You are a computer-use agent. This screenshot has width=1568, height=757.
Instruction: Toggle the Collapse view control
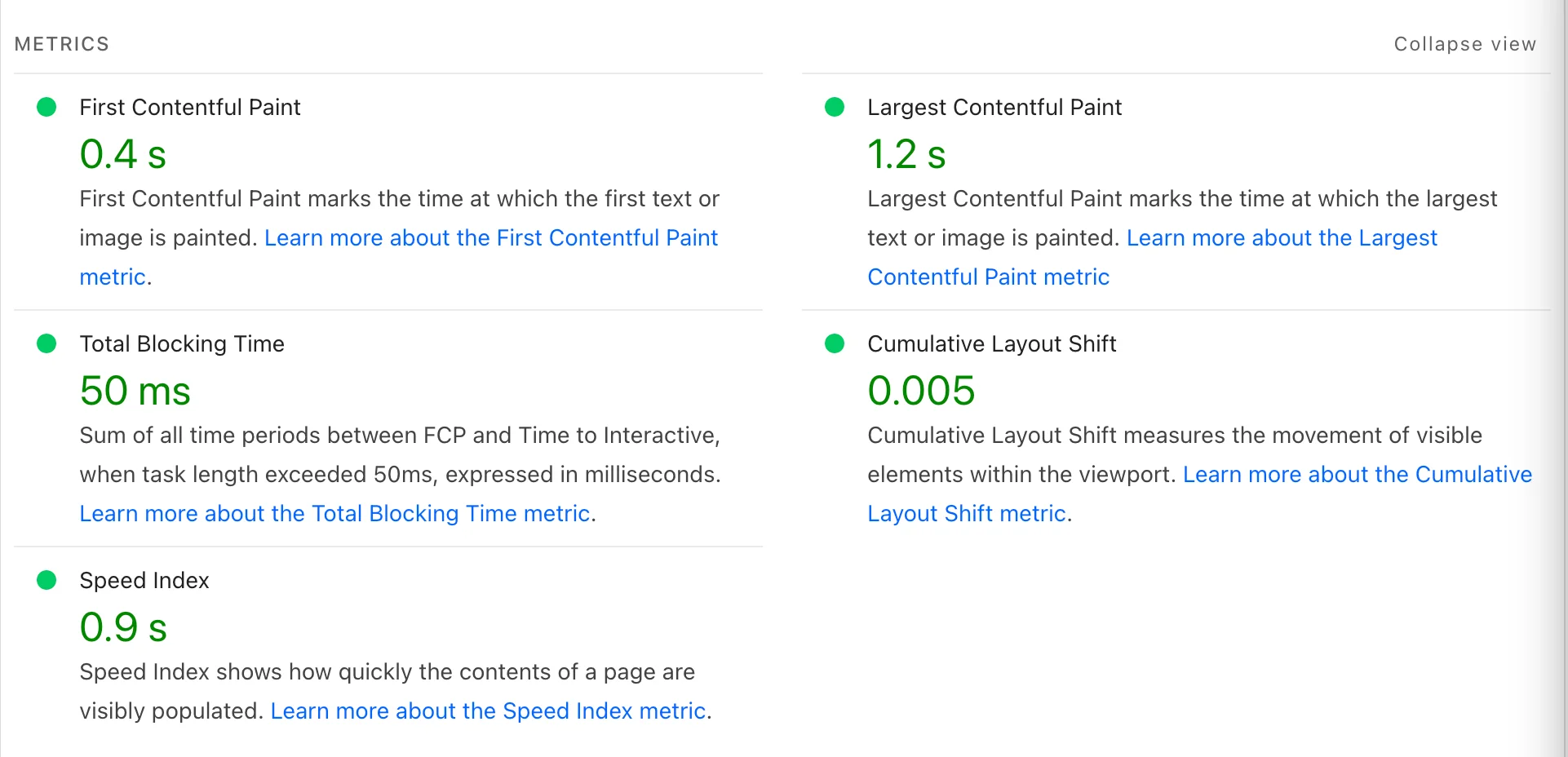[1464, 44]
